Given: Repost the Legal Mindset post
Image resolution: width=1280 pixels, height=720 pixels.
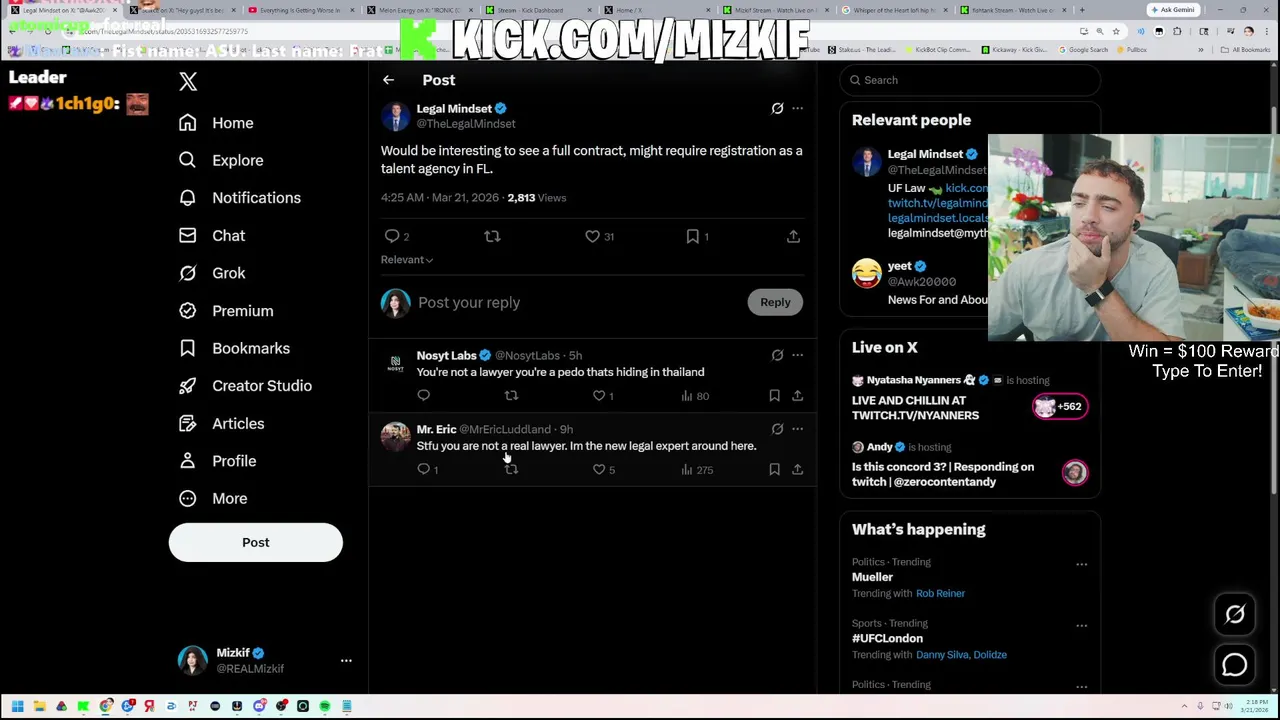Looking at the screenshot, I should 492,237.
